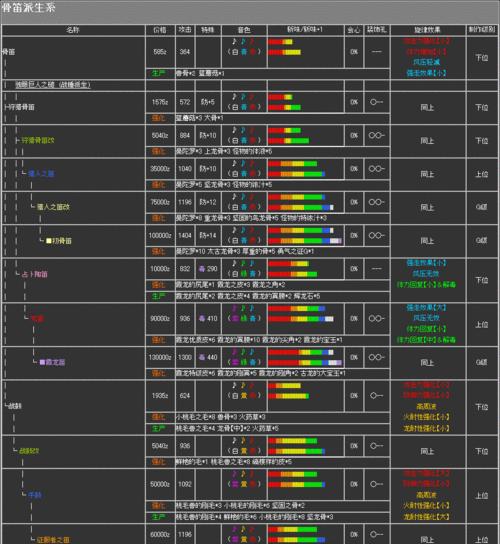Click the orange 强化 label under 1575z

coord(159,118)
